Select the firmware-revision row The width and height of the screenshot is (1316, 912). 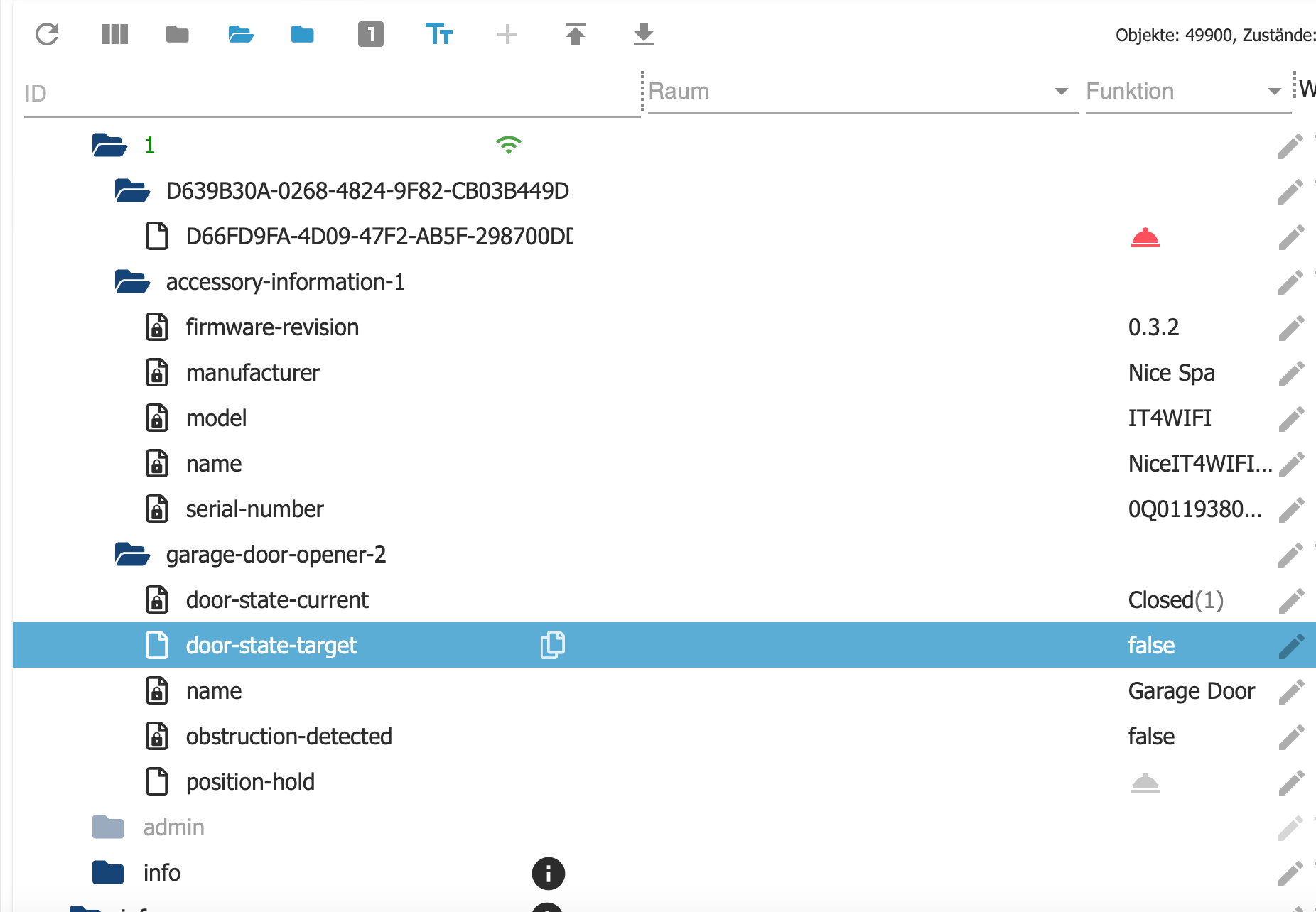[x=664, y=327]
